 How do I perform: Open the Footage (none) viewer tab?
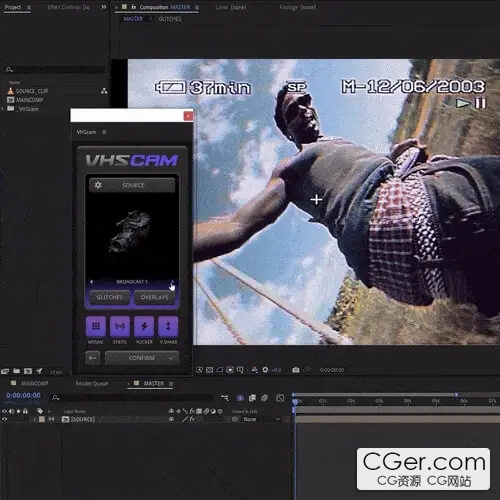(298, 7)
